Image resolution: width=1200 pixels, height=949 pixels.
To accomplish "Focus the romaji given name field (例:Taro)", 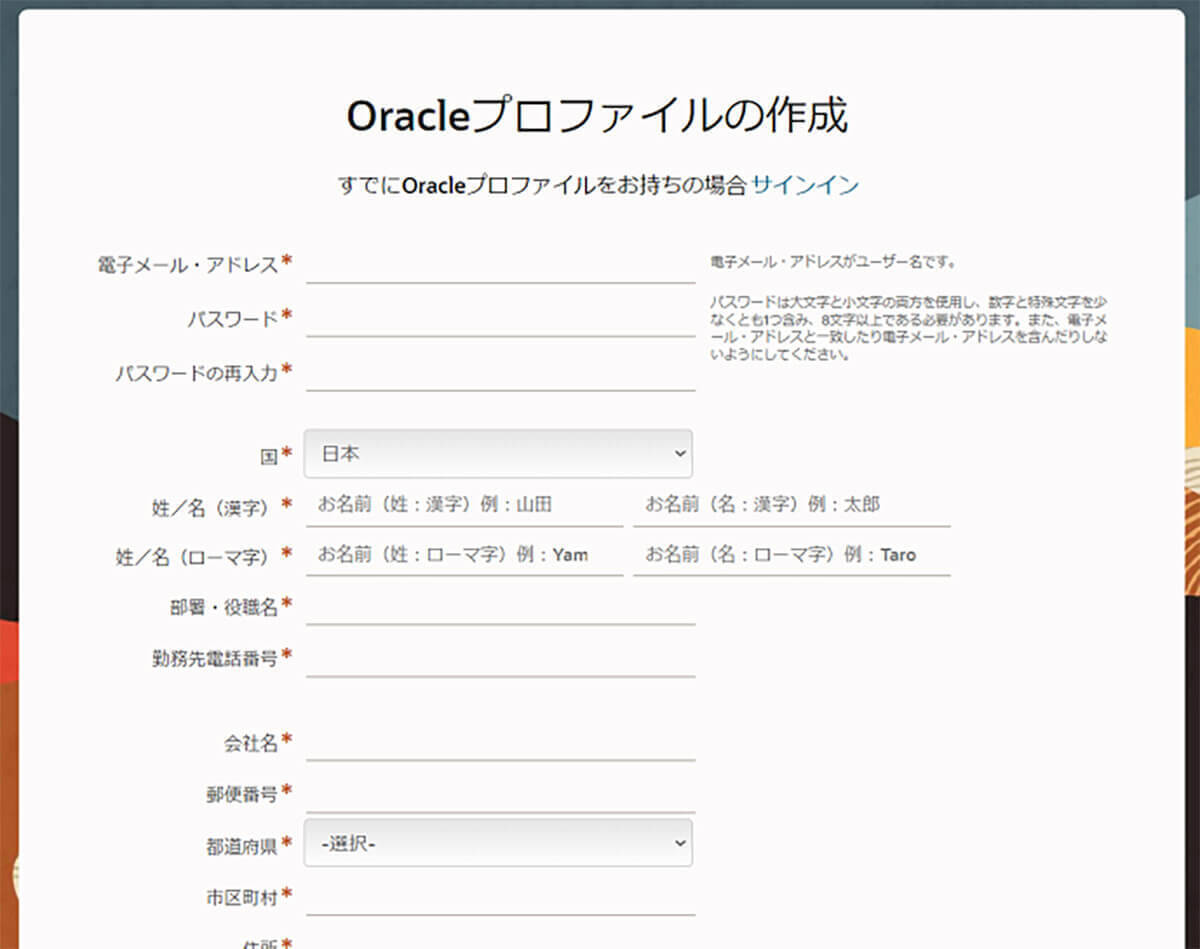I will coord(790,555).
